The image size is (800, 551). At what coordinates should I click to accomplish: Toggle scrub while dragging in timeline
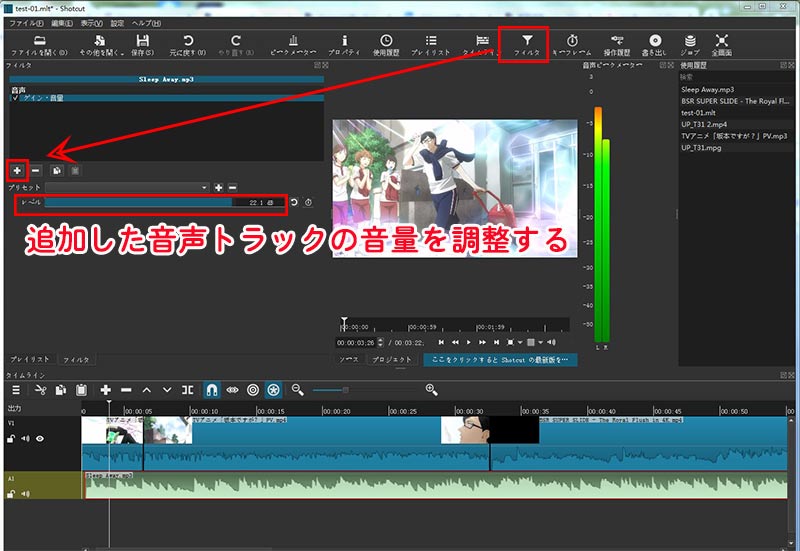(x=232, y=390)
